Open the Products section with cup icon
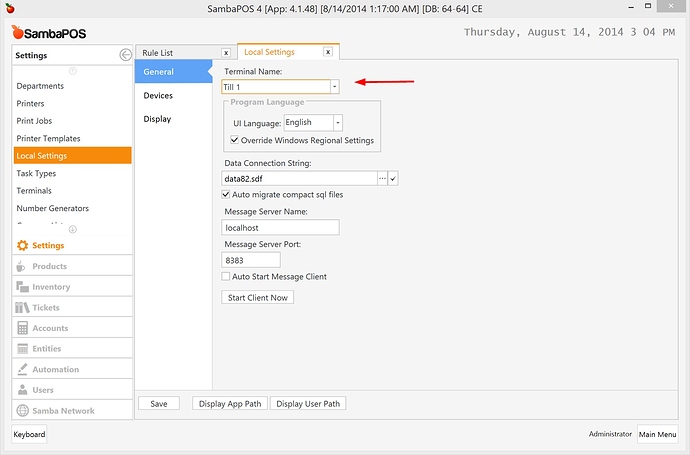The width and height of the screenshot is (690, 455). coord(23,266)
